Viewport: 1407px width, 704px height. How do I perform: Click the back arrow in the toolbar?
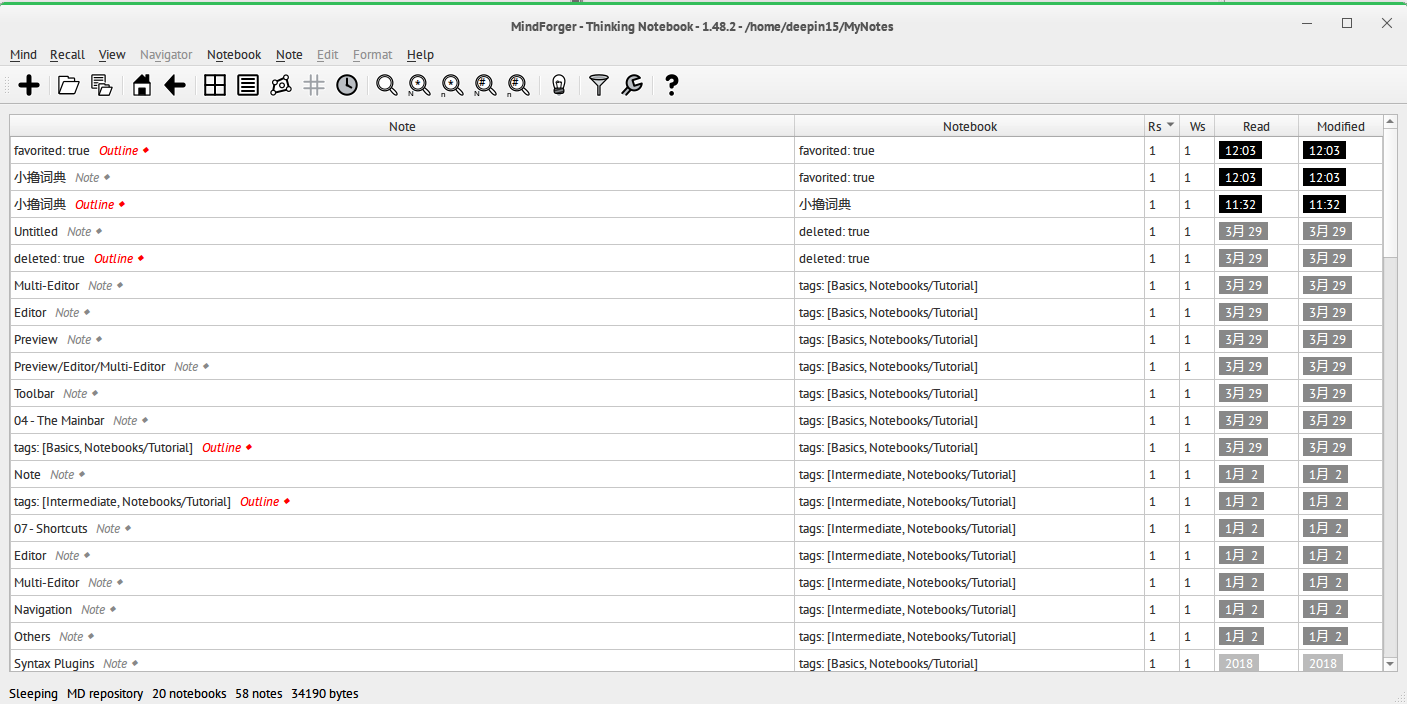(x=175, y=86)
